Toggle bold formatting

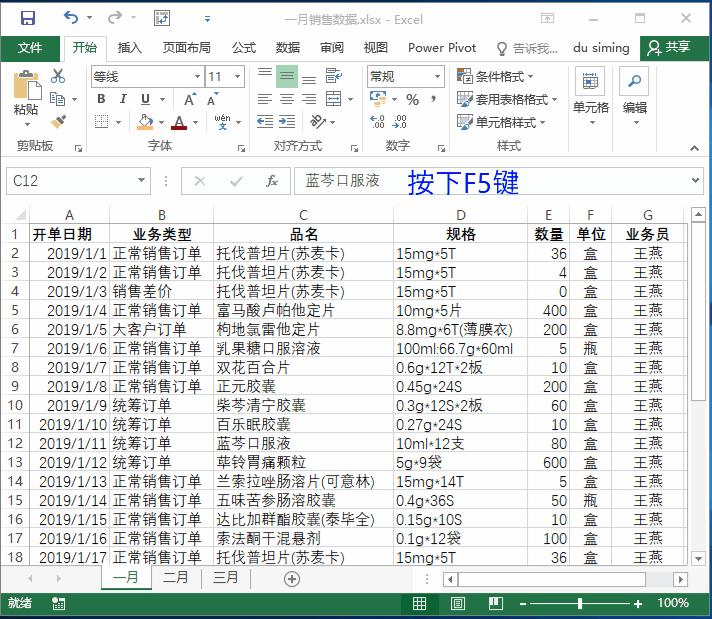click(x=101, y=99)
